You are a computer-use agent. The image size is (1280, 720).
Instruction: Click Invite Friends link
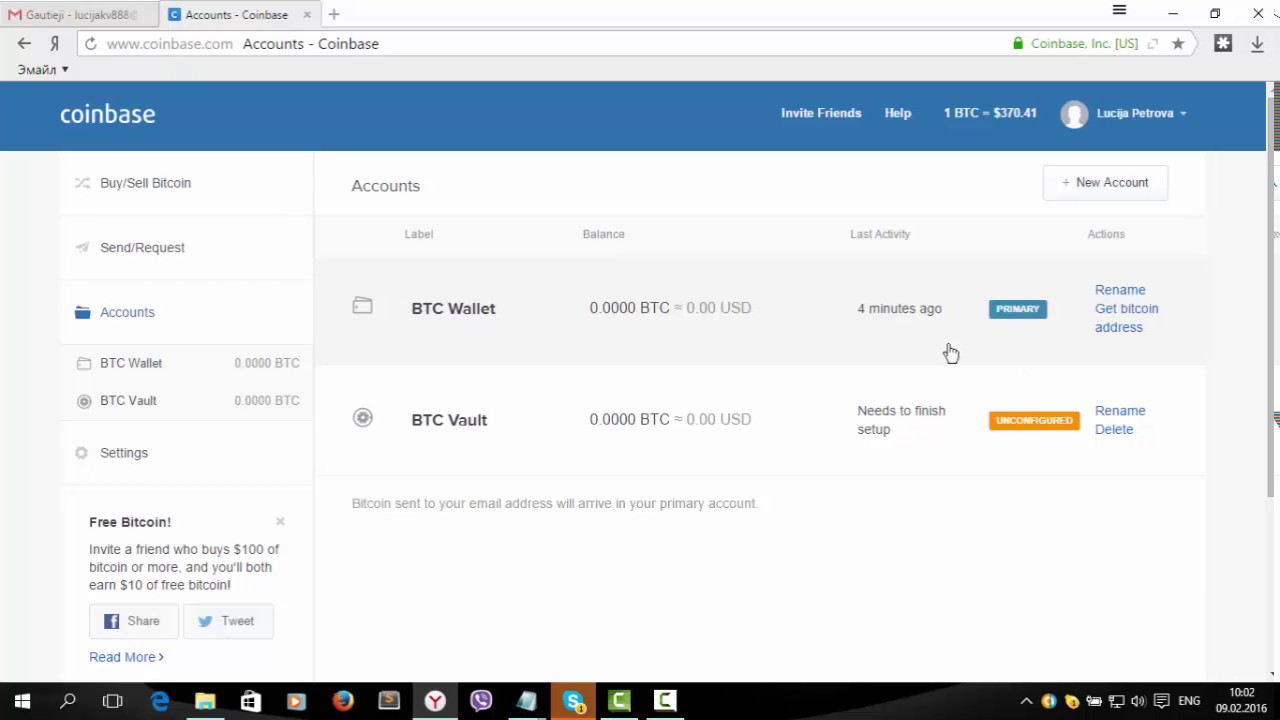pos(821,113)
